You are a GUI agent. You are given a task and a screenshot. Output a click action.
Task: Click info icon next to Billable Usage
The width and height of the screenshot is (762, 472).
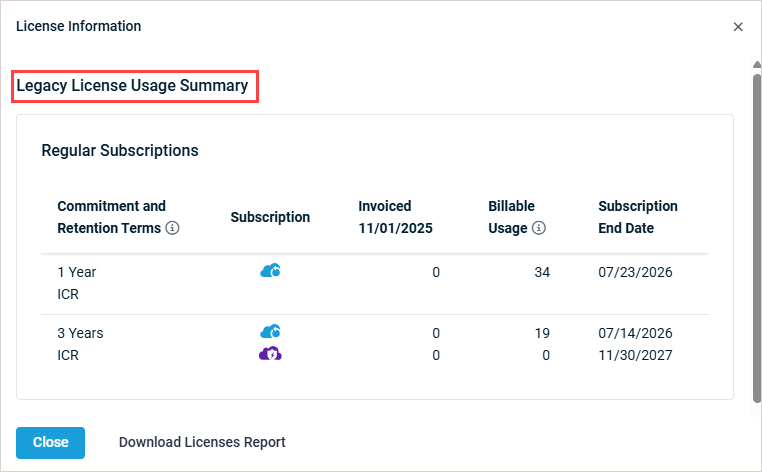(x=539, y=228)
